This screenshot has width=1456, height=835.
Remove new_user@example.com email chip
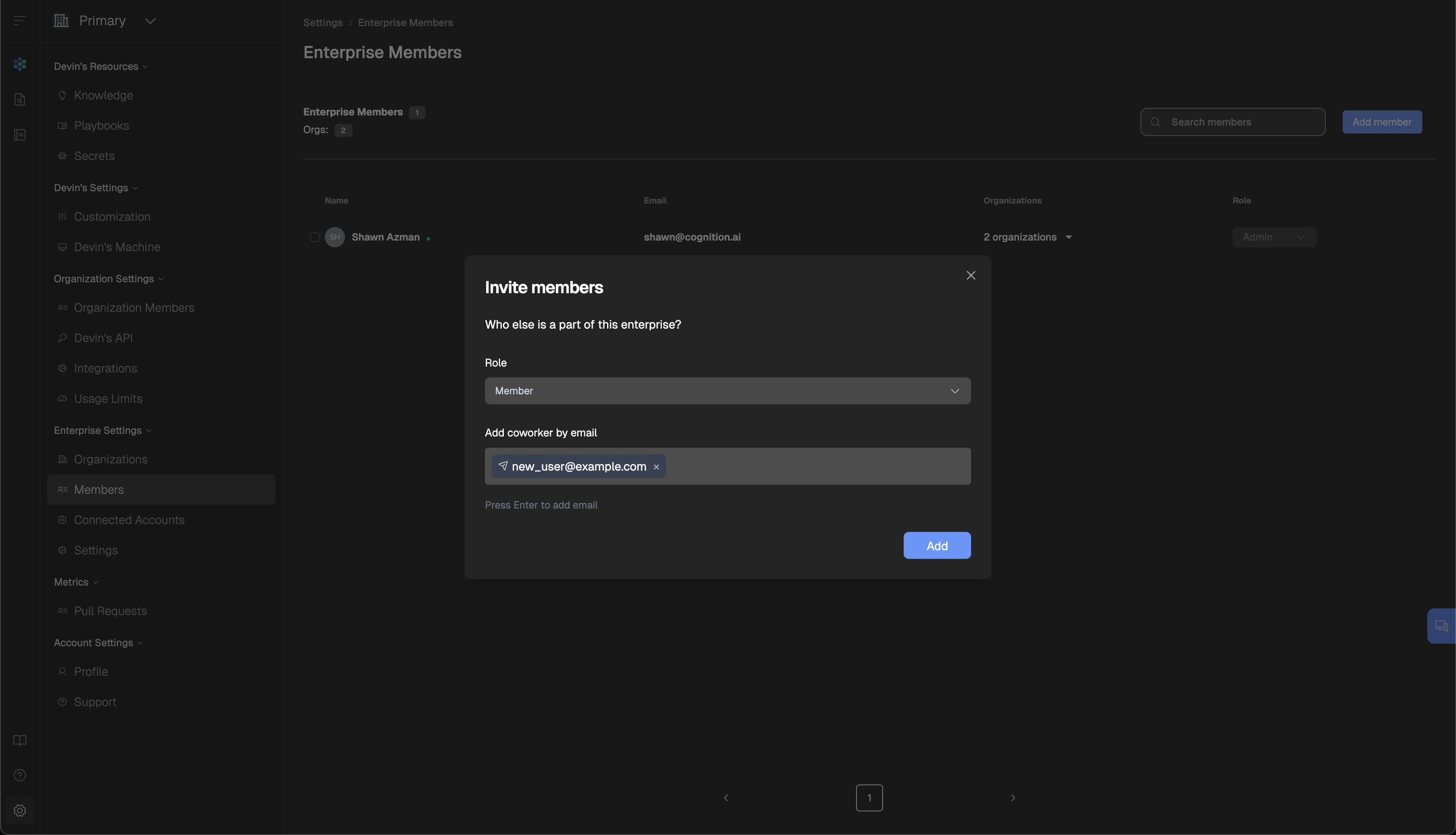656,467
